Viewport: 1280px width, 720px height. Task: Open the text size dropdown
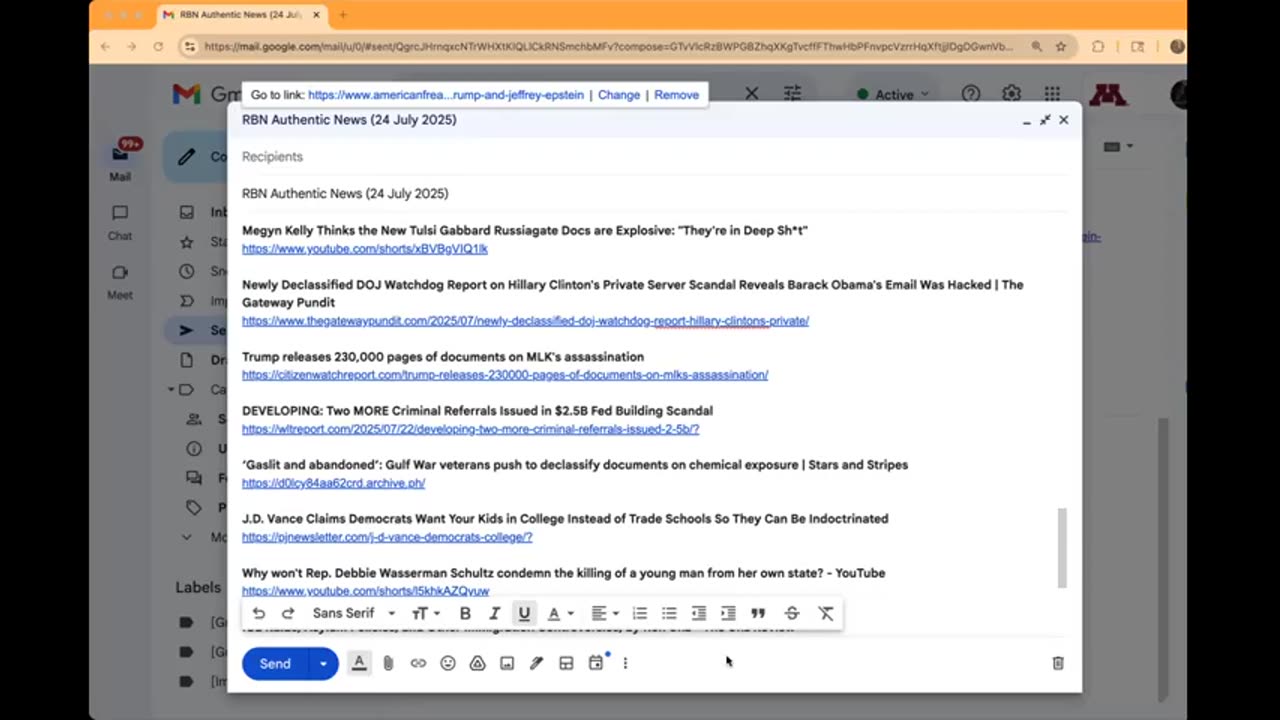(x=426, y=613)
